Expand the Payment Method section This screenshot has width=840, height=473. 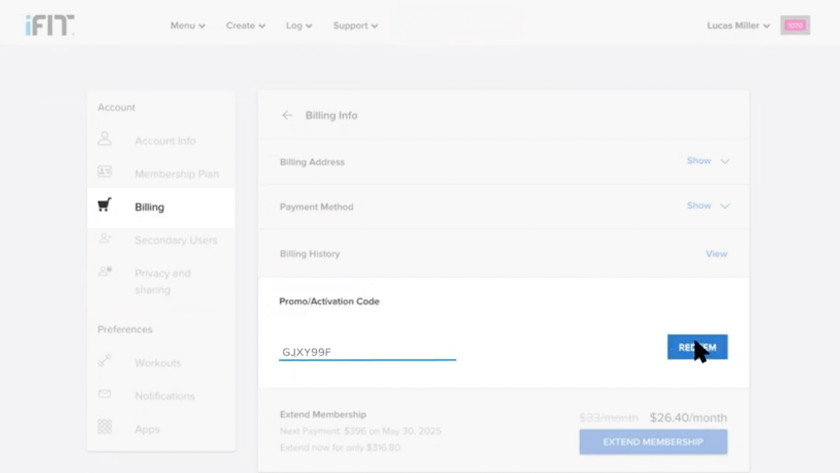coord(708,206)
